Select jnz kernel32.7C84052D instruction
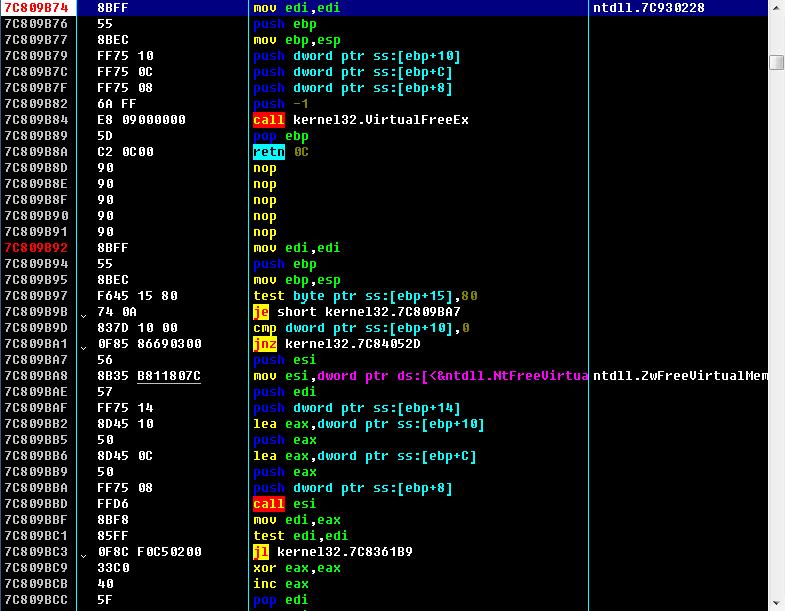The image size is (785, 611). click(x=336, y=344)
